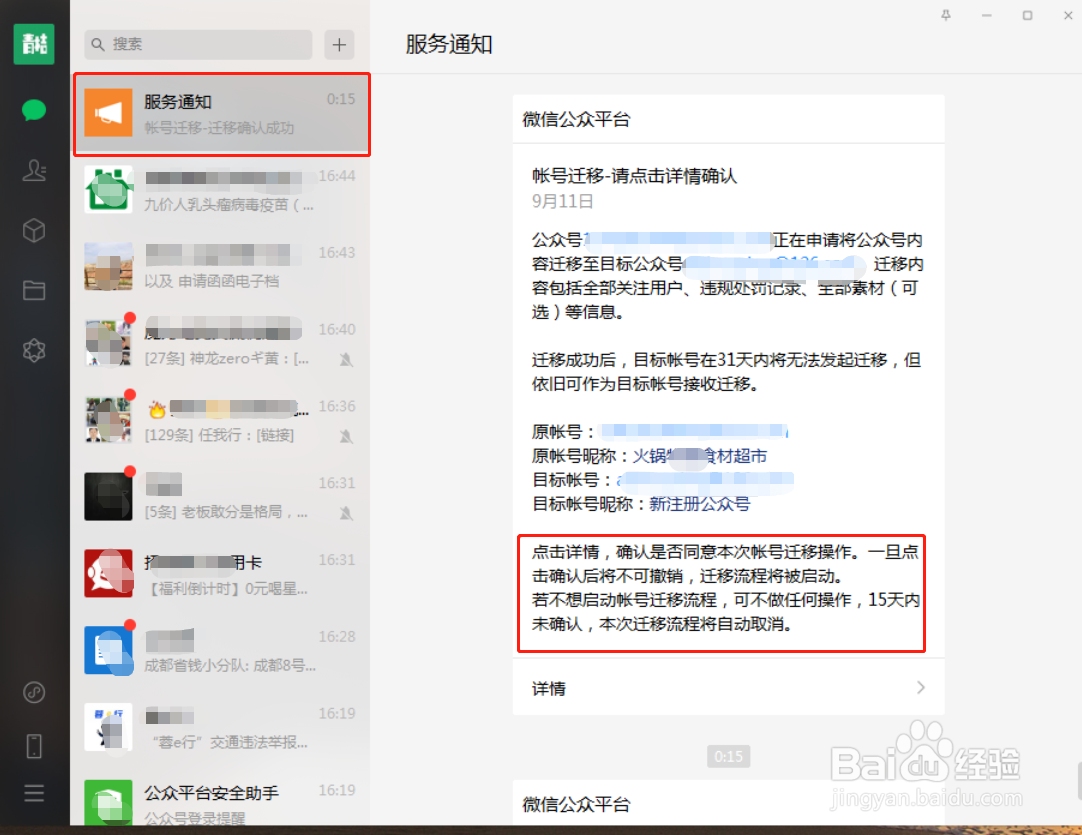Viewport: 1082px width, 835px height.
Task: Click the date 9月11日 in the message
Action: point(562,202)
